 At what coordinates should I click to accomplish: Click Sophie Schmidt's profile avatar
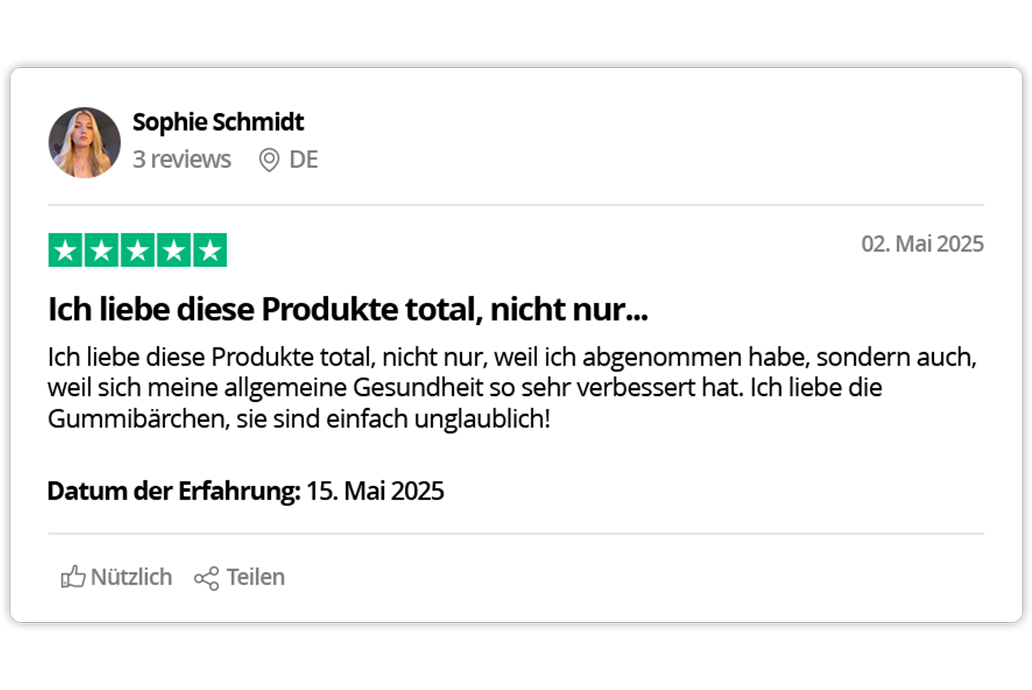(x=84, y=143)
